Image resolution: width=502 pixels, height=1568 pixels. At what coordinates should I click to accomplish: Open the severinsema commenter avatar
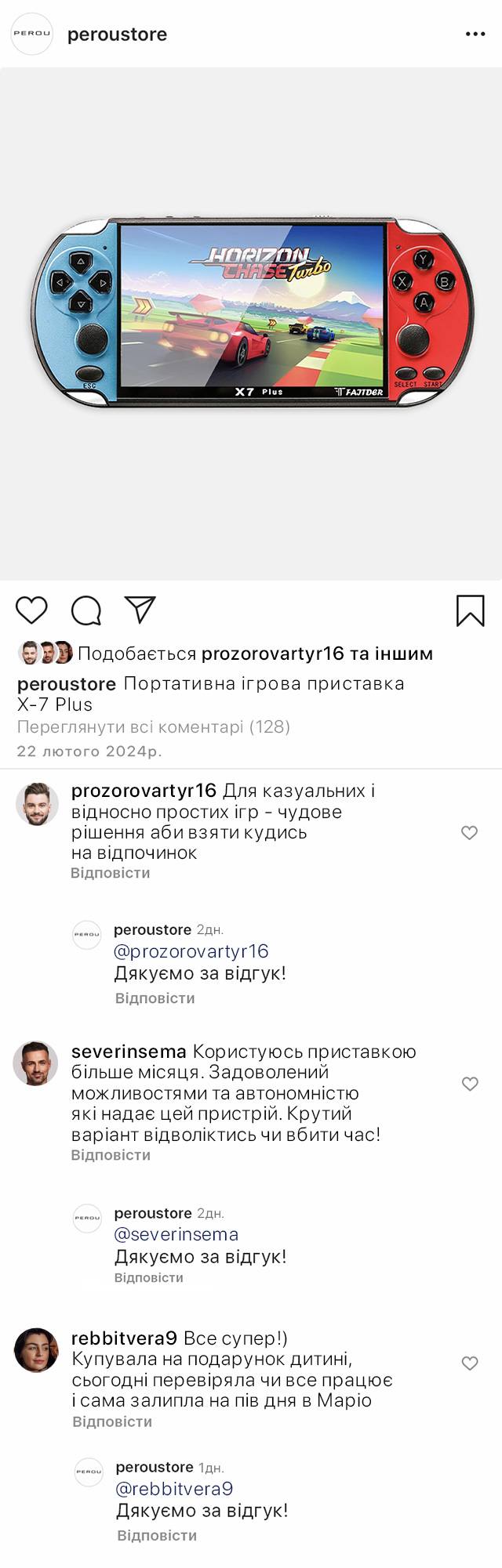point(36,1063)
